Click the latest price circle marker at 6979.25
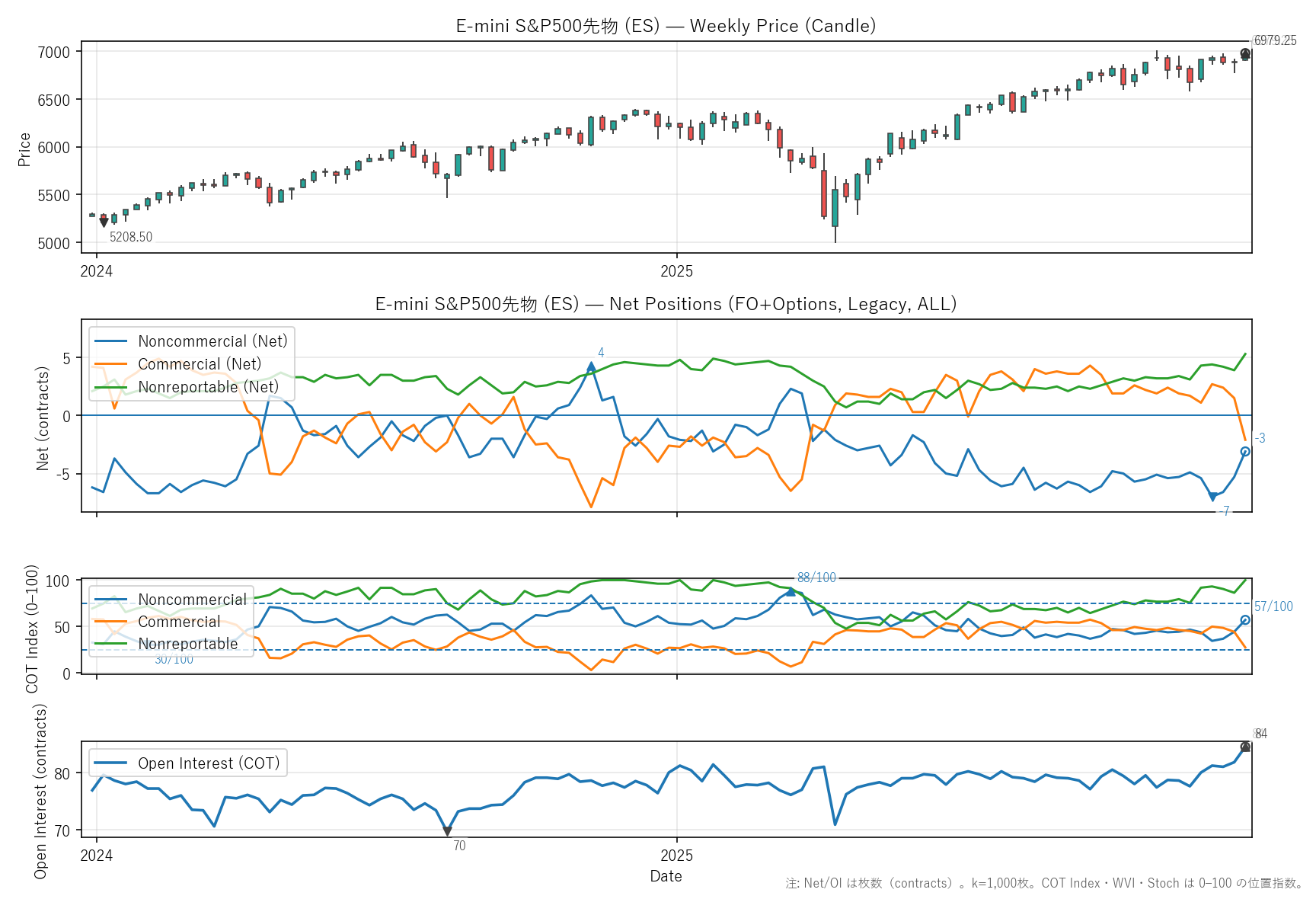1316x899 pixels. point(1245,54)
